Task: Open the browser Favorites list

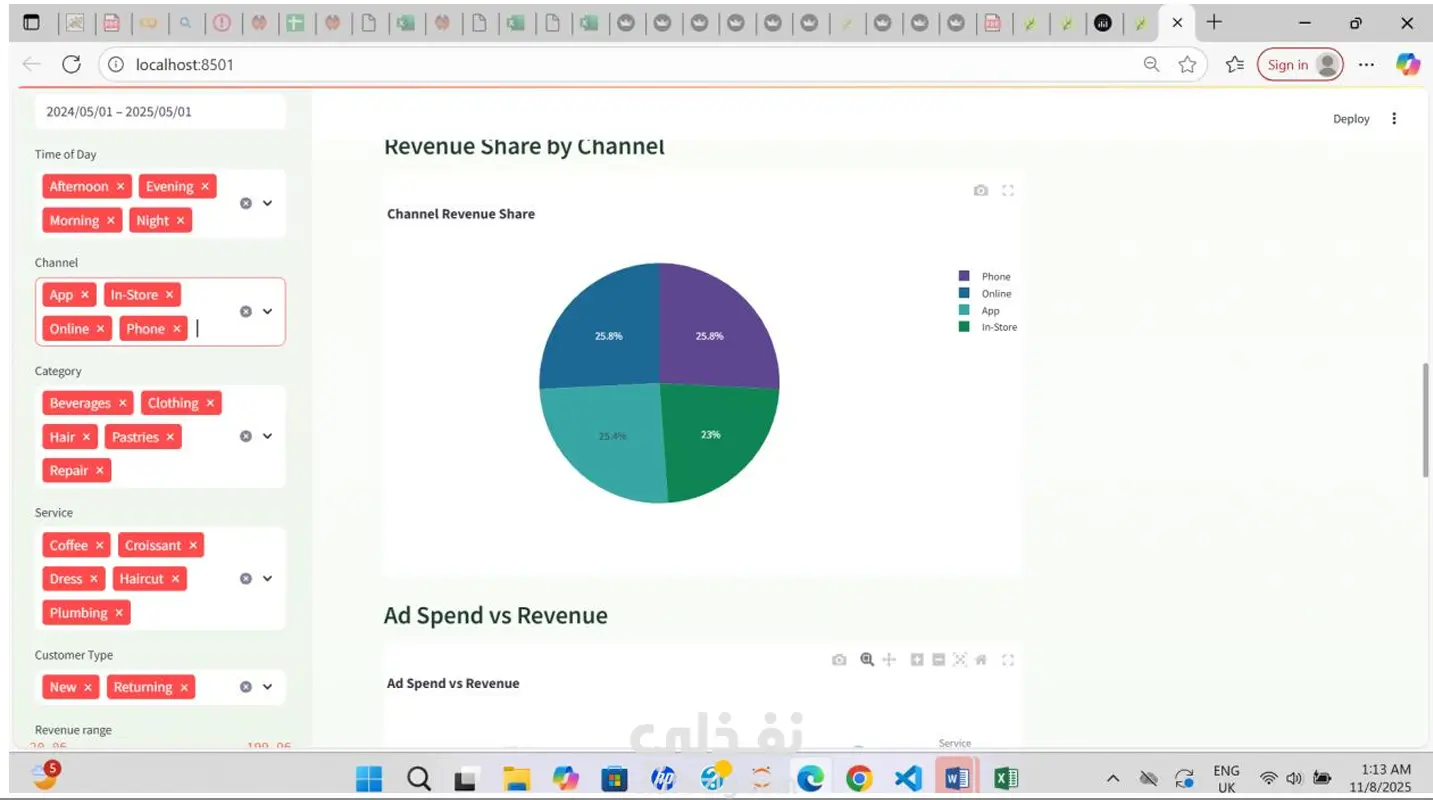Action: [x=1235, y=65]
